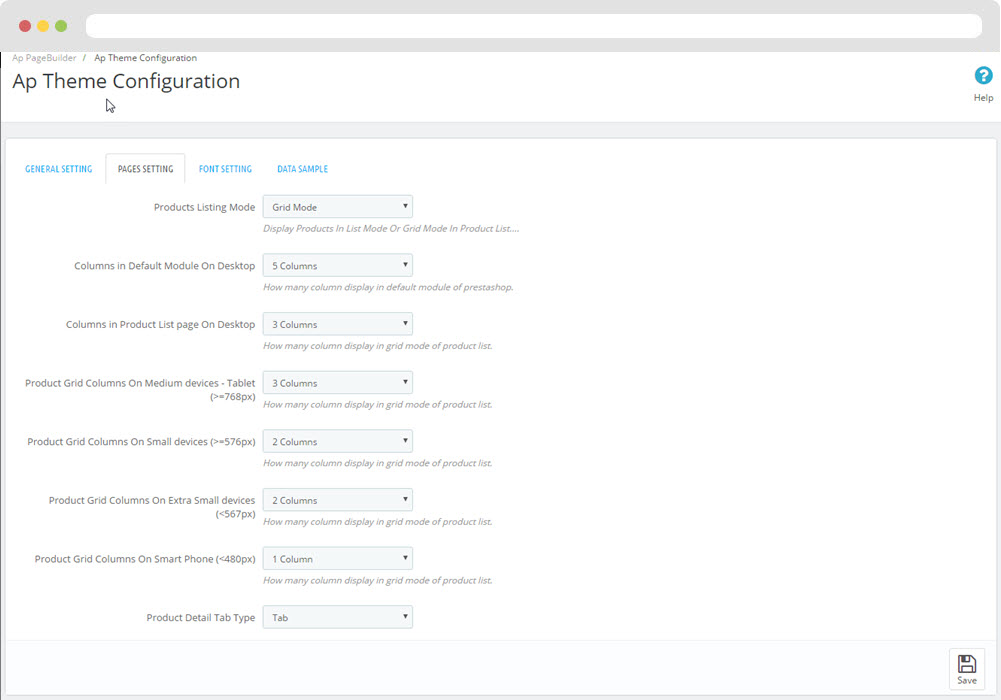
Task: Click the Ap PageBuilder breadcrumb link
Action: pyautogui.click(x=44, y=58)
